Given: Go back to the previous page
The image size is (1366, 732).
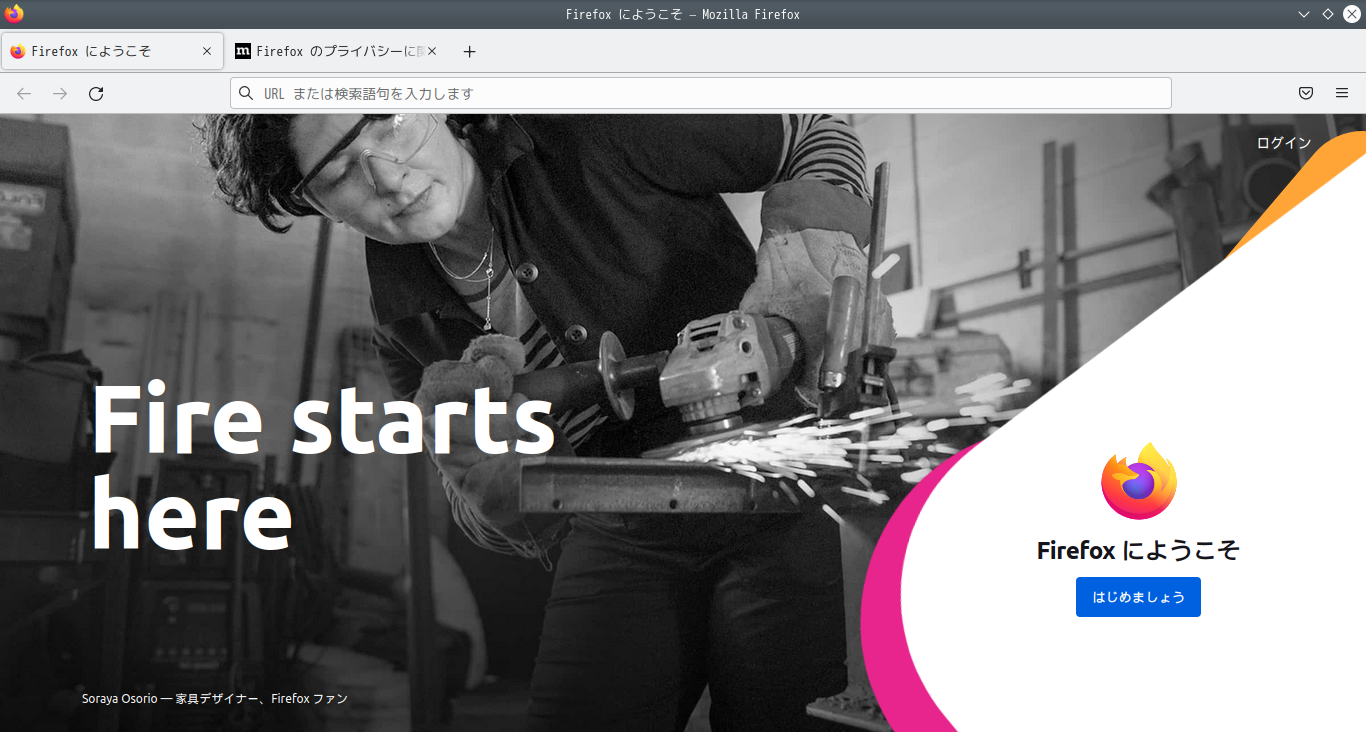Looking at the screenshot, I should tap(24, 94).
